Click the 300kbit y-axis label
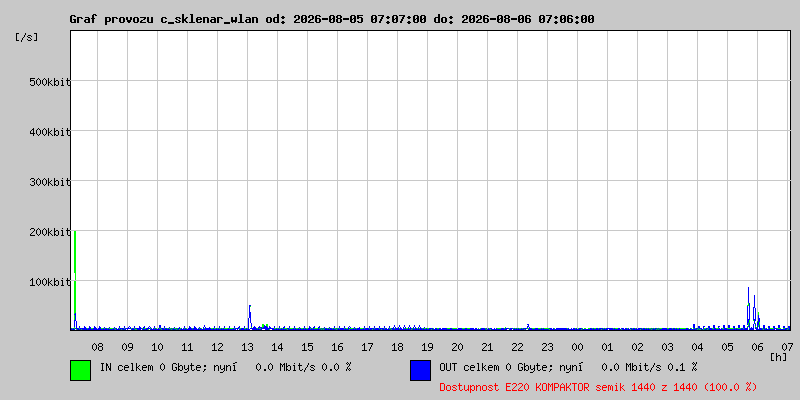Image resolution: width=800 pixels, height=400 pixels. coord(49,182)
